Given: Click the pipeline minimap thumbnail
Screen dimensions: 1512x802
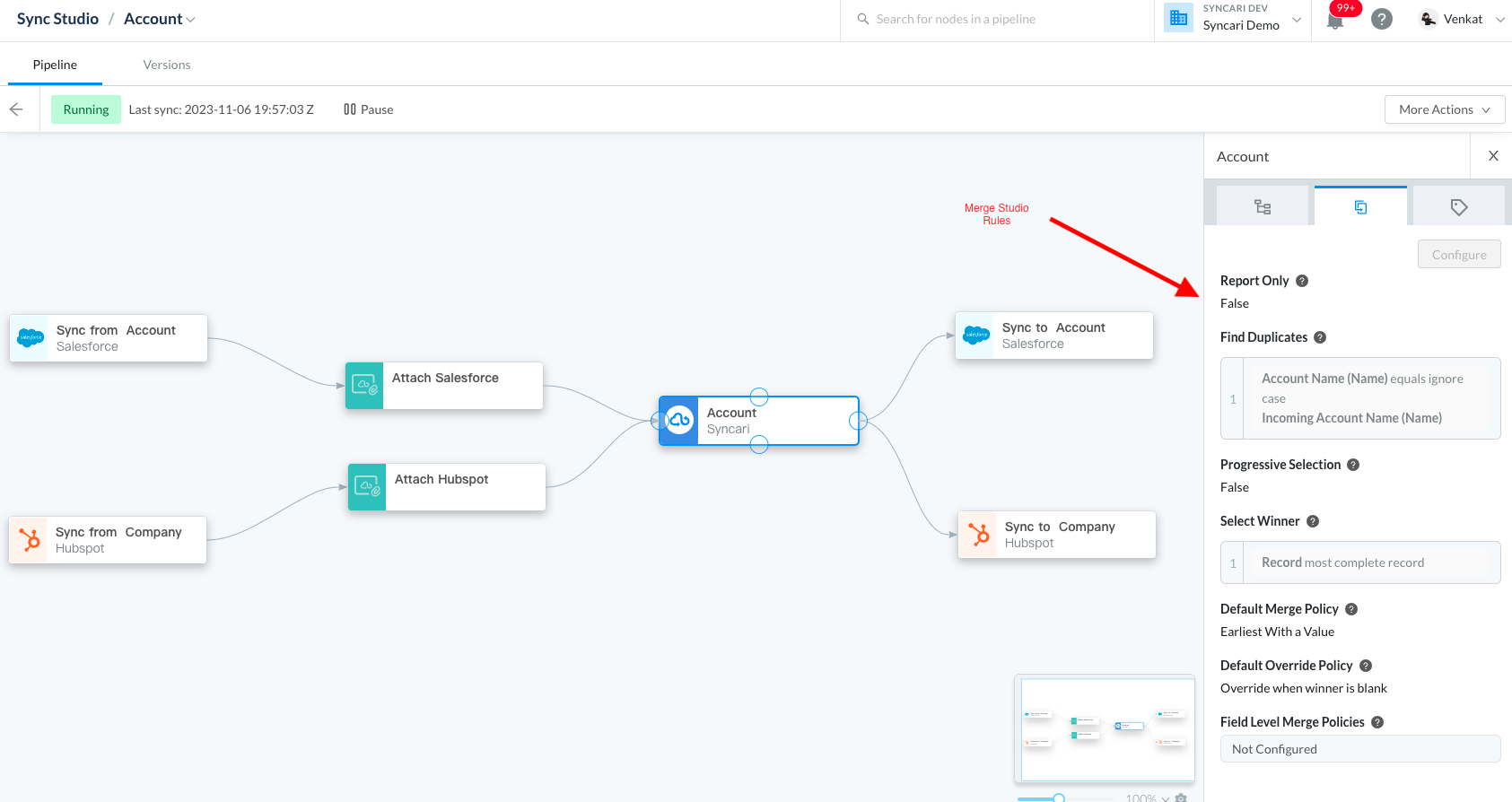Looking at the screenshot, I should click(x=1105, y=728).
